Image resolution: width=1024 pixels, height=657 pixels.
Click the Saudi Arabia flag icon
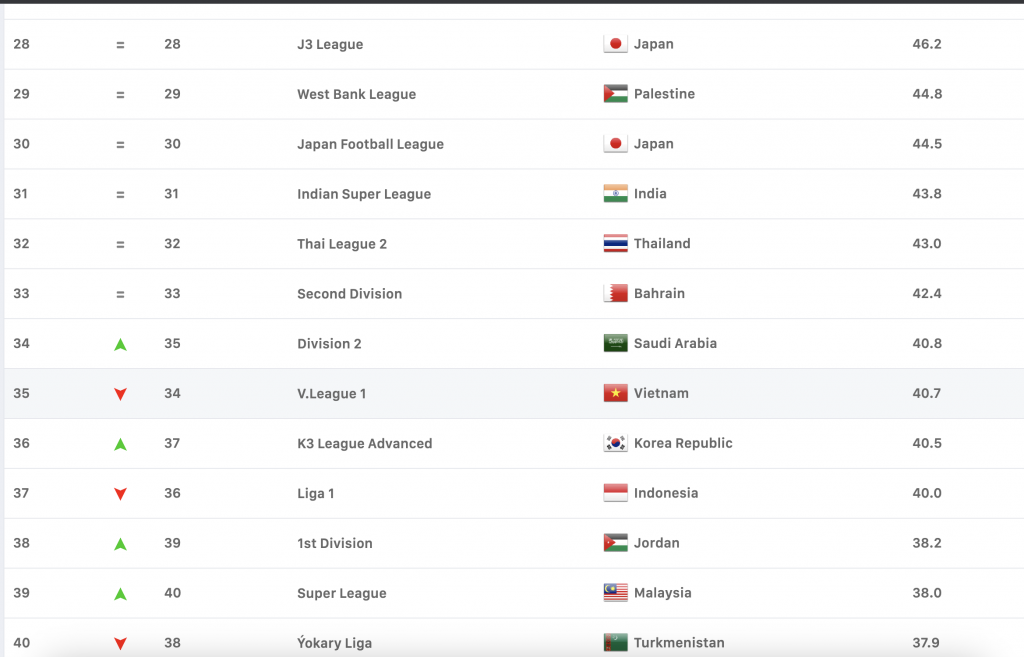click(615, 343)
